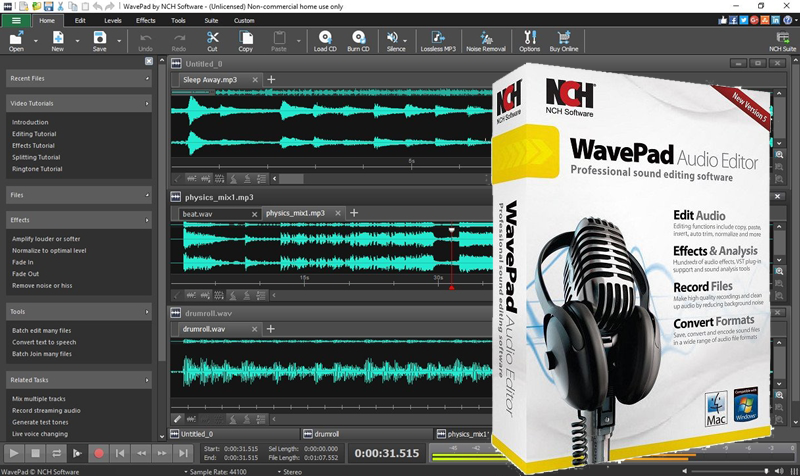The width and height of the screenshot is (800, 476).
Task: Add a new tab beside drumroll.wav
Action: click(271, 329)
